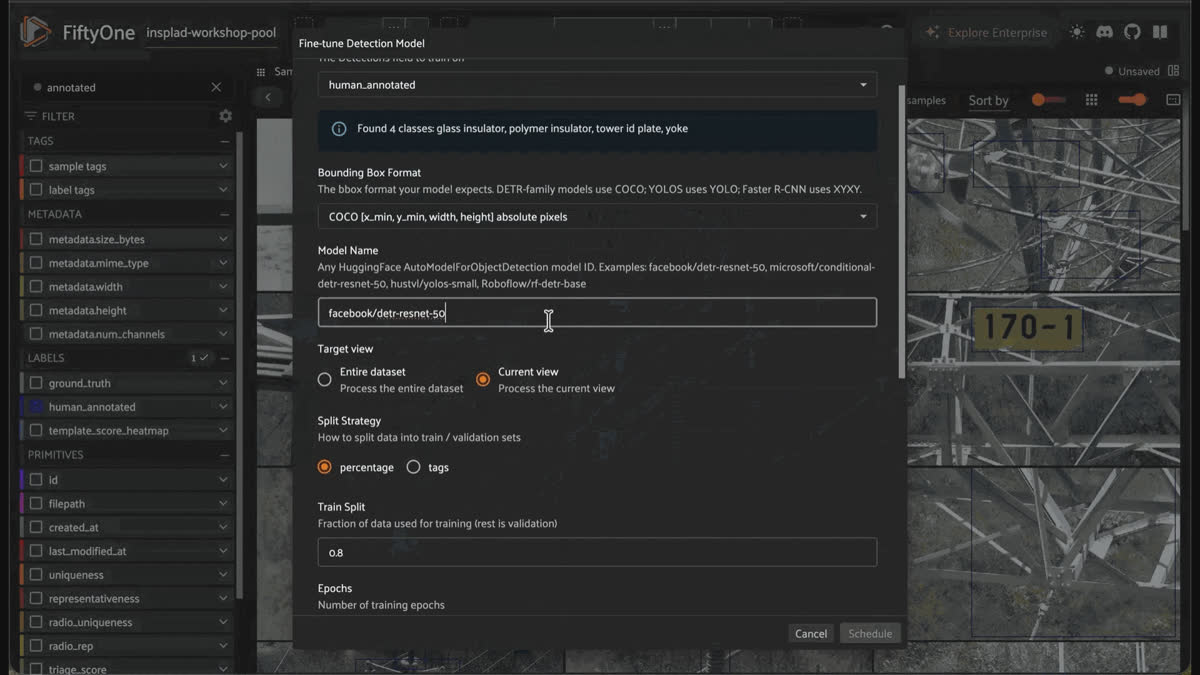Viewport: 1200px width, 675px height.
Task: Check the last_modified_at checkbox
Action: click(36, 551)
